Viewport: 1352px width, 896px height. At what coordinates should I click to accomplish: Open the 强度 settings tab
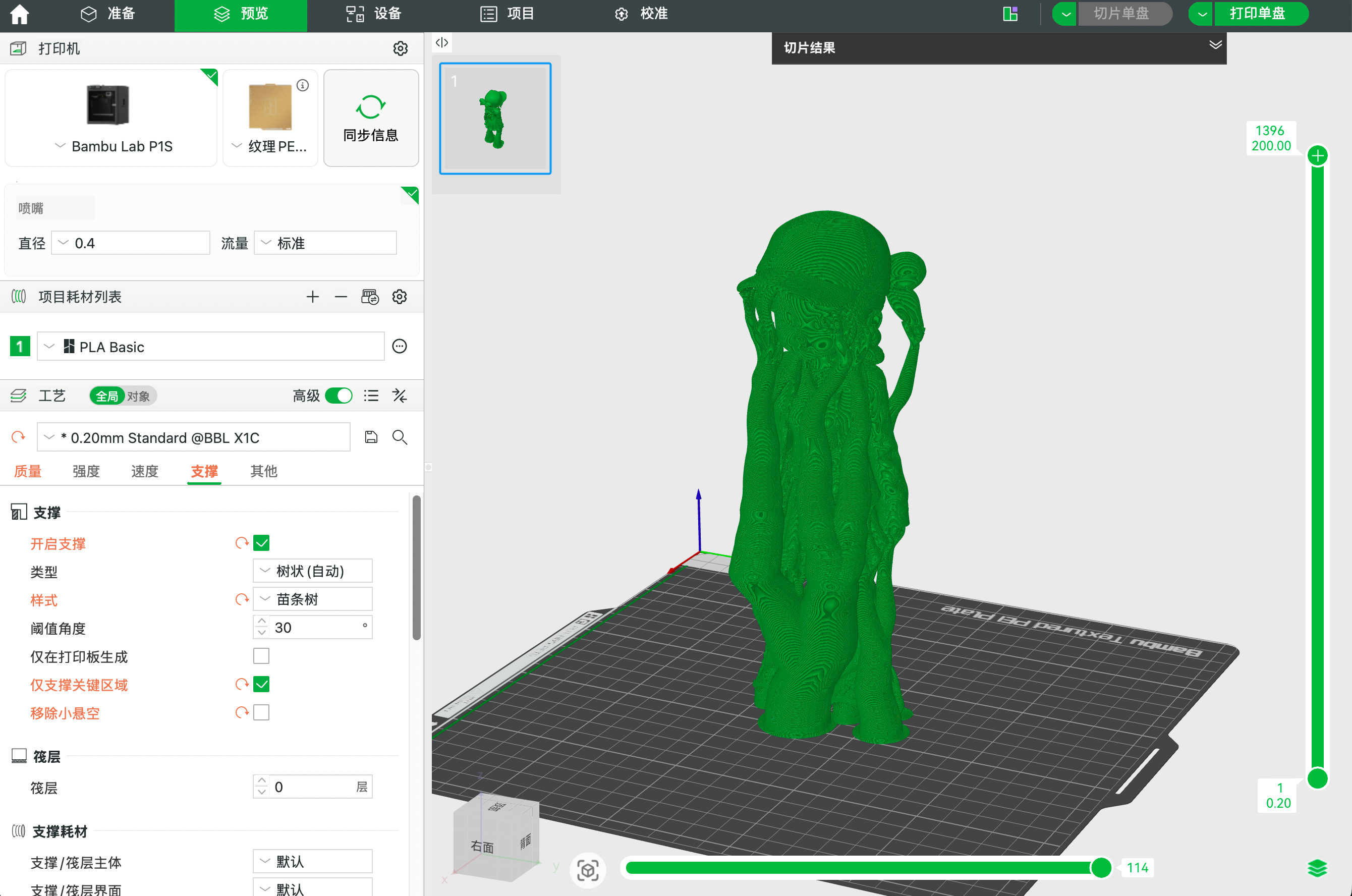[x=86, y=471]
